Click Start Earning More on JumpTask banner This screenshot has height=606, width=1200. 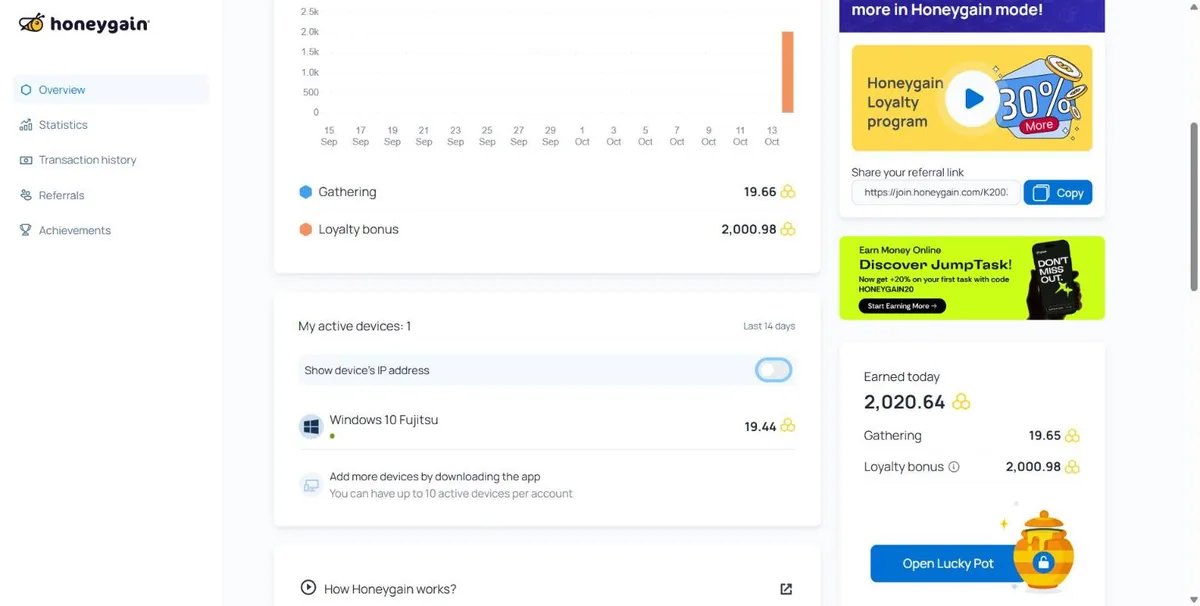[902, 306]
